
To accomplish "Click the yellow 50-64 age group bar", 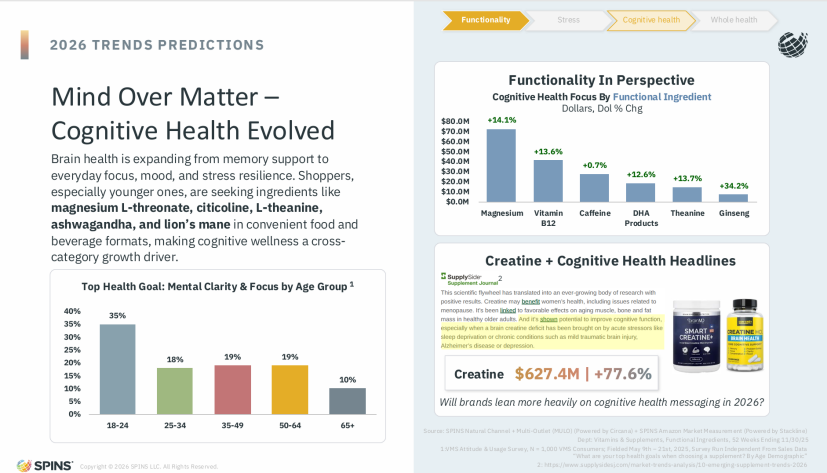I will (x=290, y=389).
